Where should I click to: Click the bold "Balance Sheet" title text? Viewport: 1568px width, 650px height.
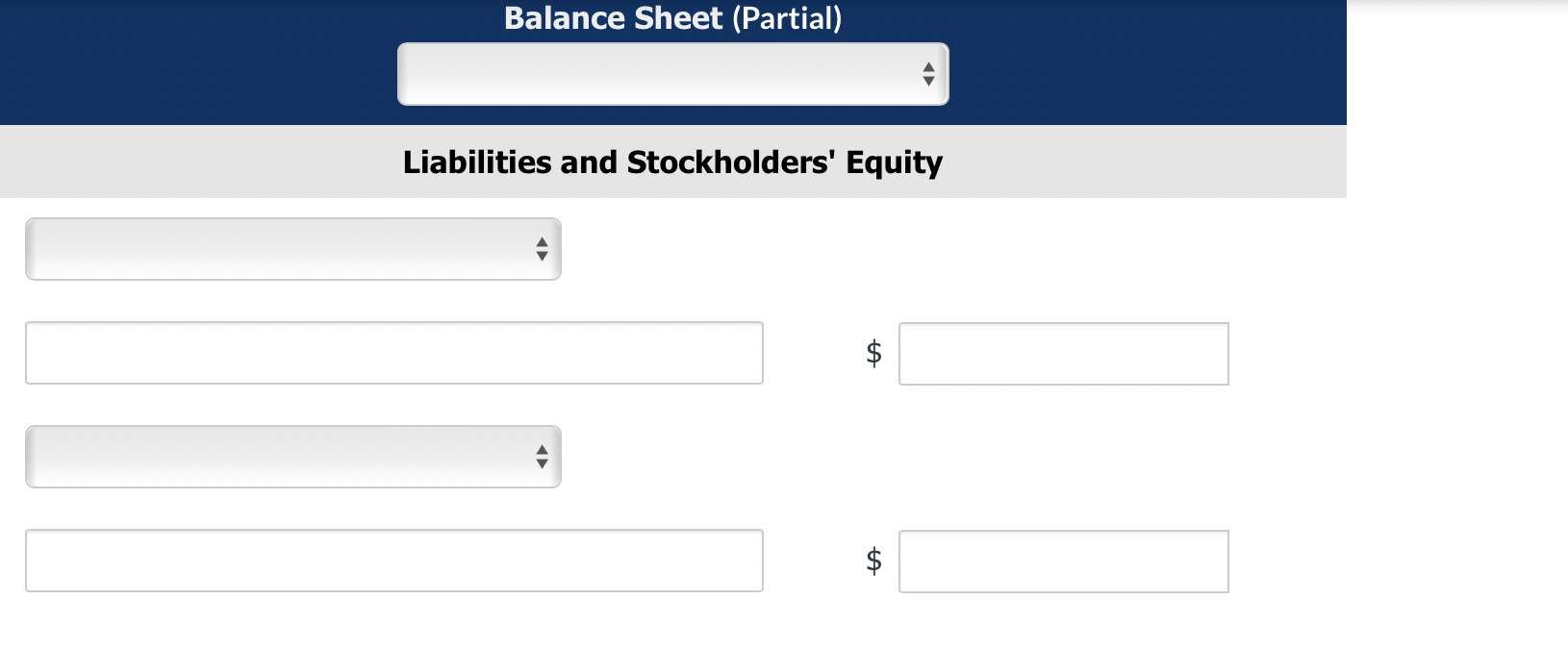613,18
